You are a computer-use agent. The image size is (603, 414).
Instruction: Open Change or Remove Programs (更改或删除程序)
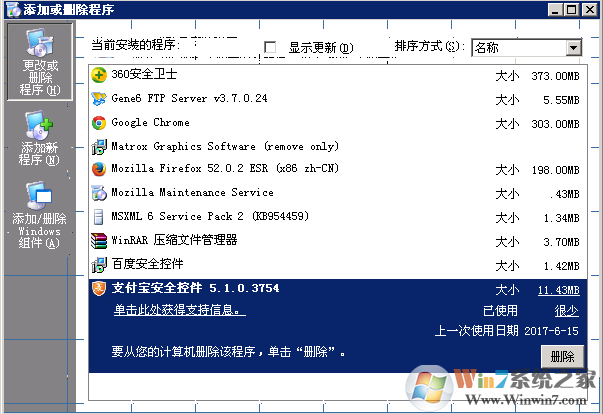(x=40, y=62)
